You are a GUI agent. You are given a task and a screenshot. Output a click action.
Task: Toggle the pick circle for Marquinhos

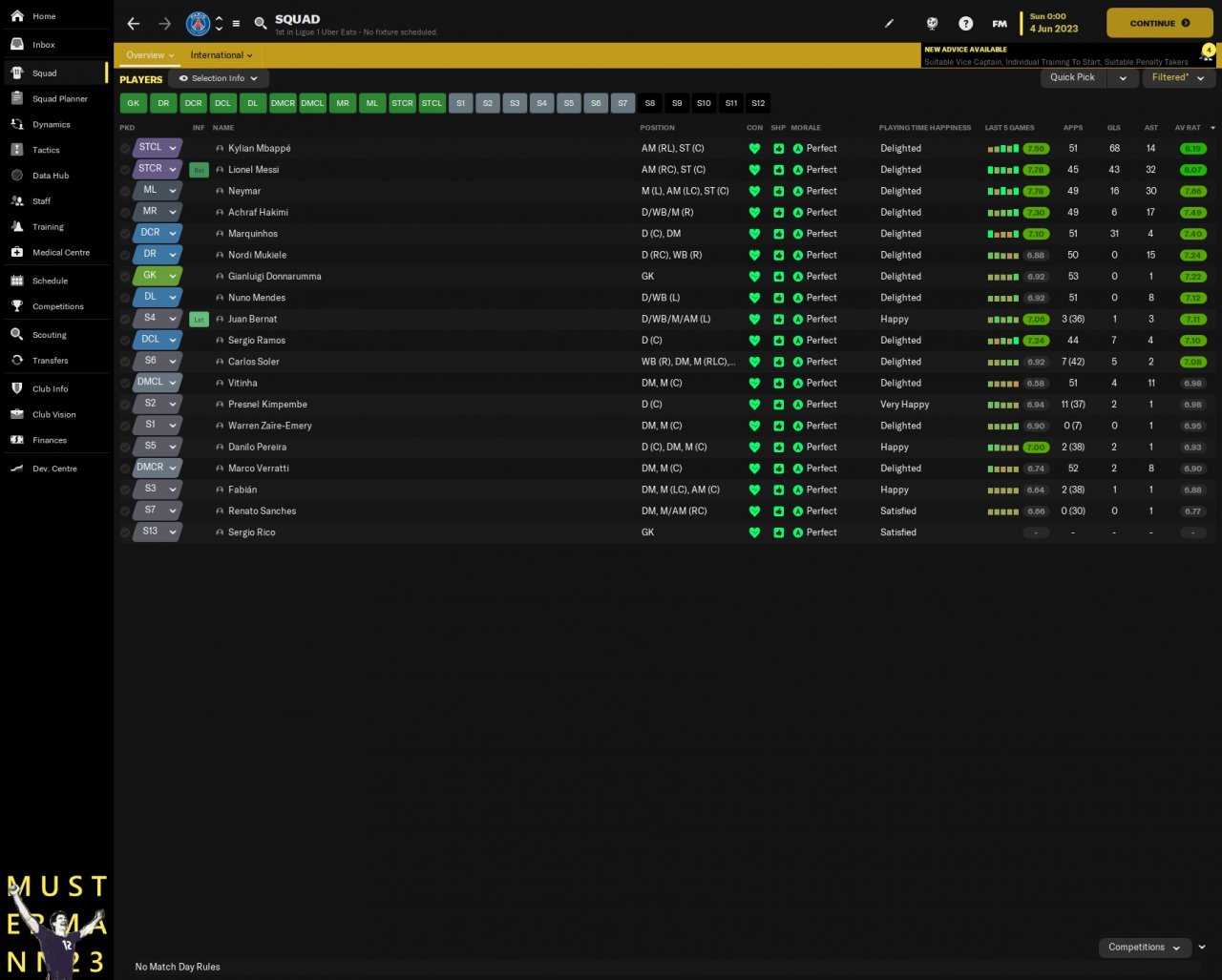pyautogui.click(x=125, y=234)
